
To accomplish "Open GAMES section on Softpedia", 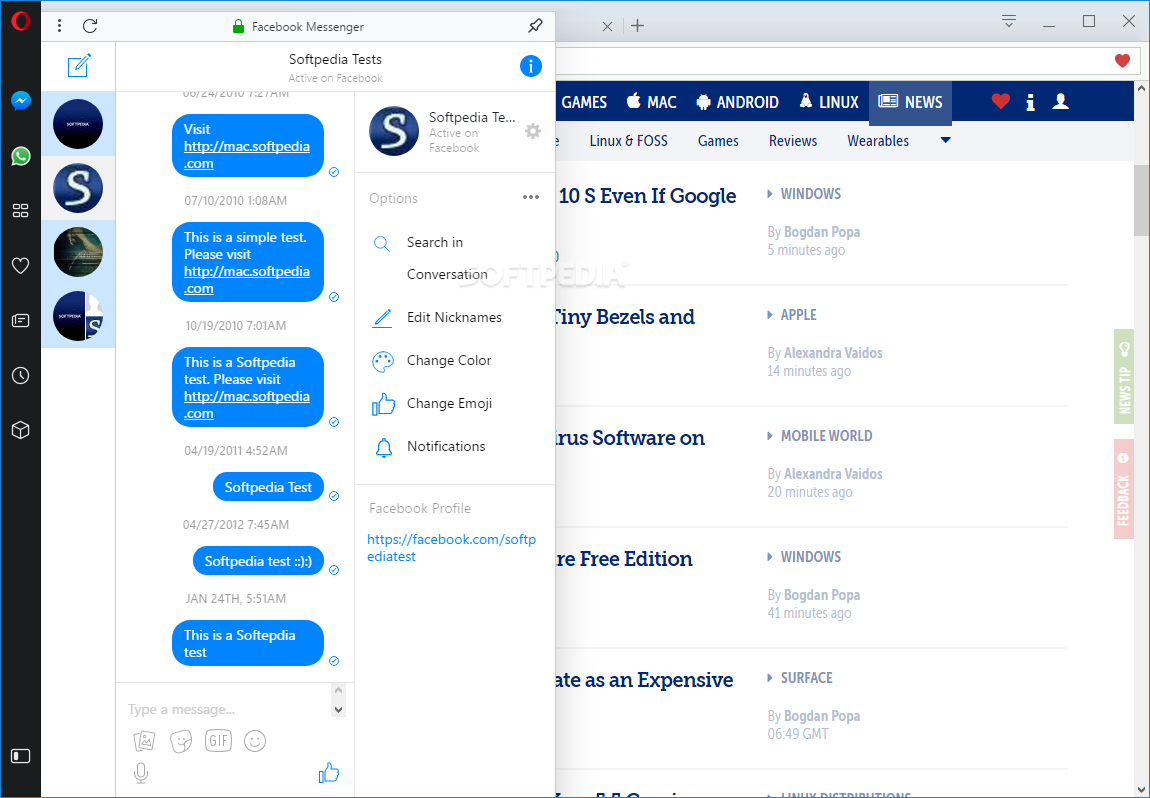I will pos(584,102).
